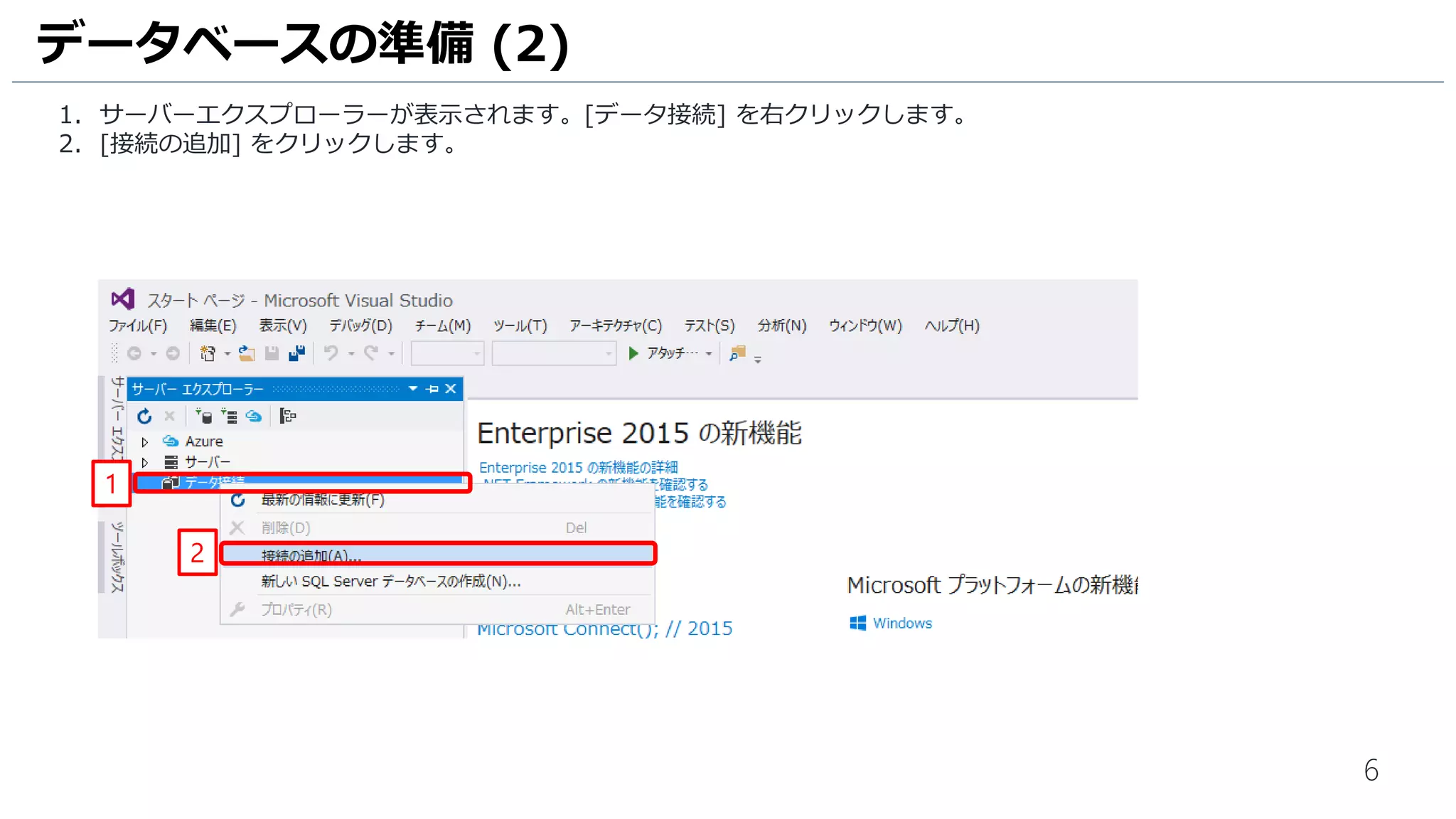Image resolution: width=1456 pixels, height=819 pixels.
Task: Open the Solution Platforms combo box
Action: [x=554, y=353]
